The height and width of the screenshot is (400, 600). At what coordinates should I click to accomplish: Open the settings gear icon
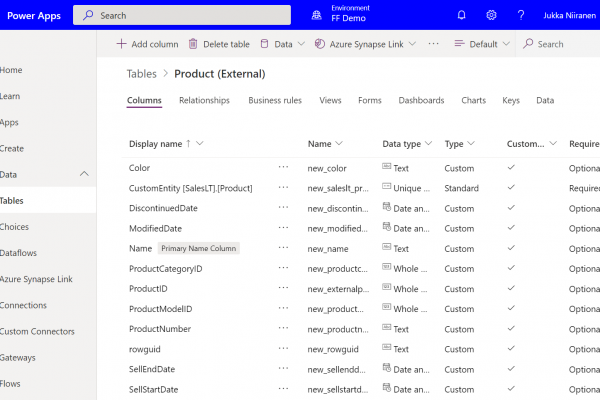click(491, 15)
